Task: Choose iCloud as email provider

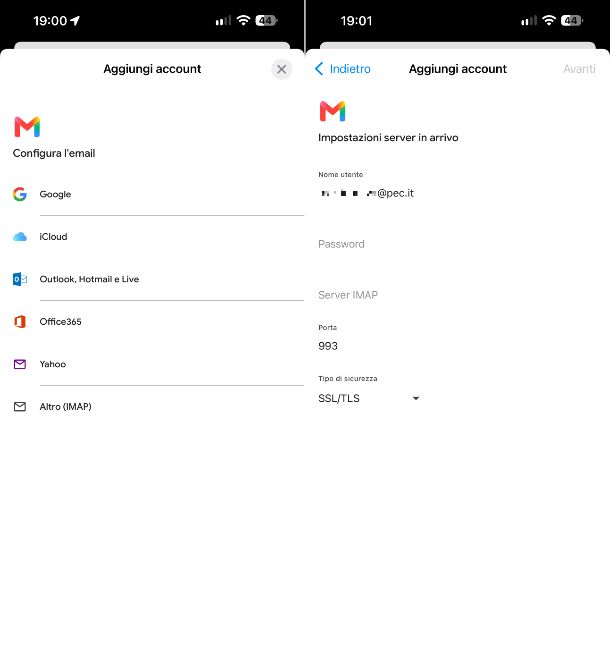Action: 152,237
